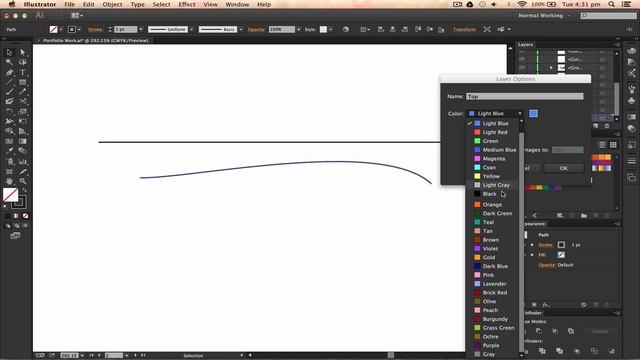Viewport: 640px width, 360px height.
Task: Open Creative Cloud Libraries dock icon
Action: pos(632,51)
